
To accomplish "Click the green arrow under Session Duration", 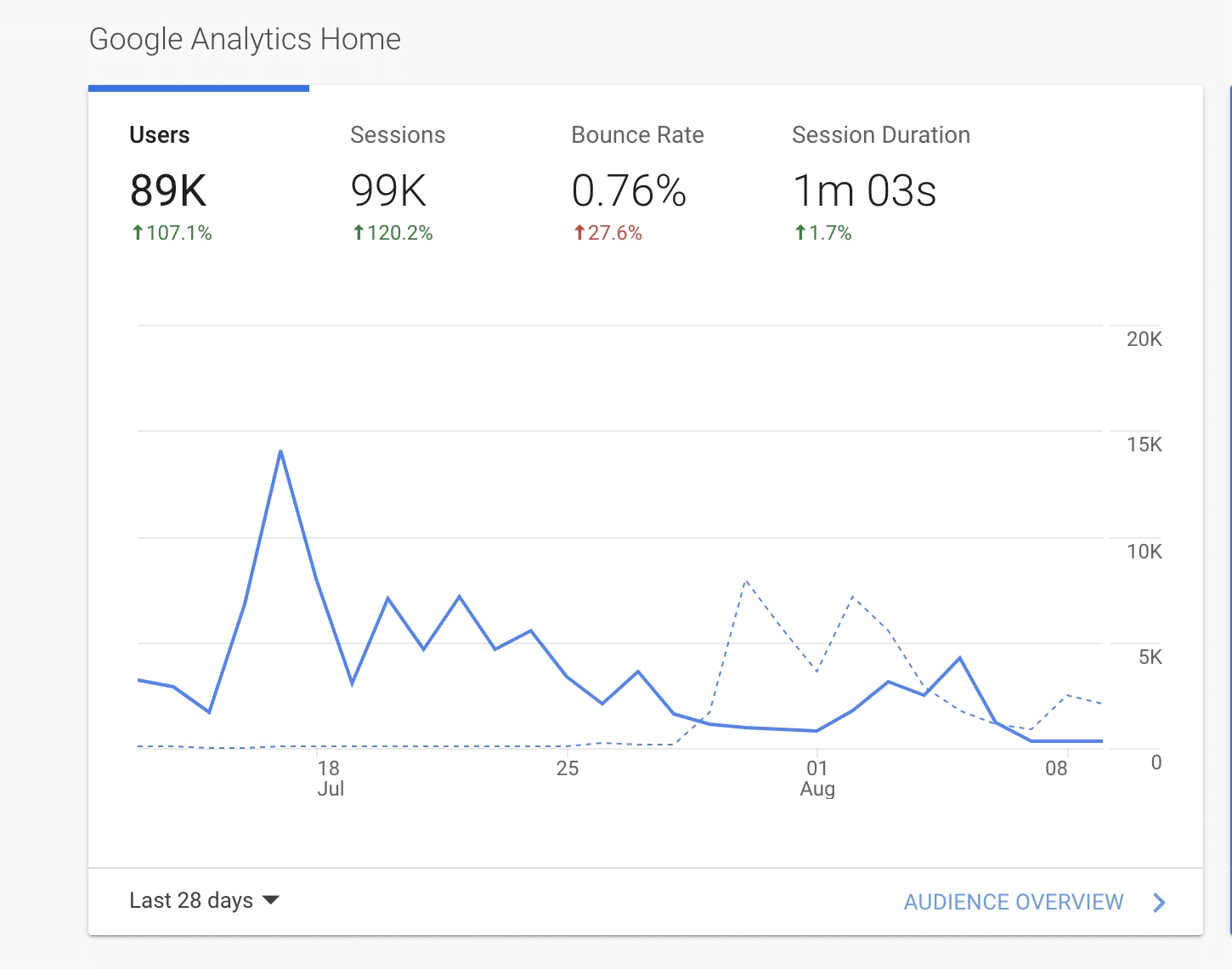I will pos(800,233).
